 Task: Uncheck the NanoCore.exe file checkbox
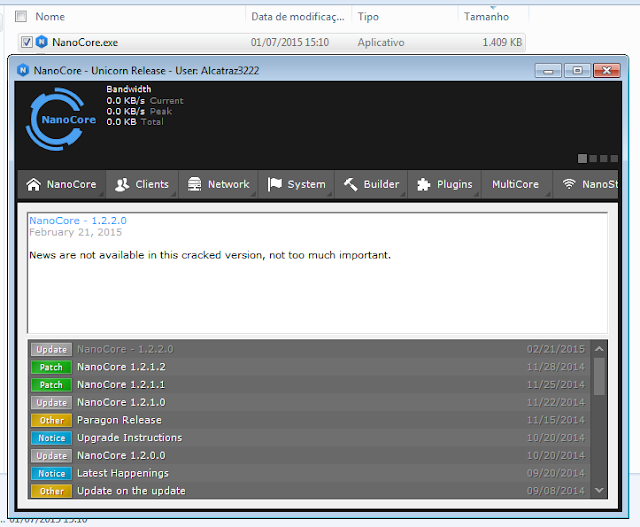27,42
